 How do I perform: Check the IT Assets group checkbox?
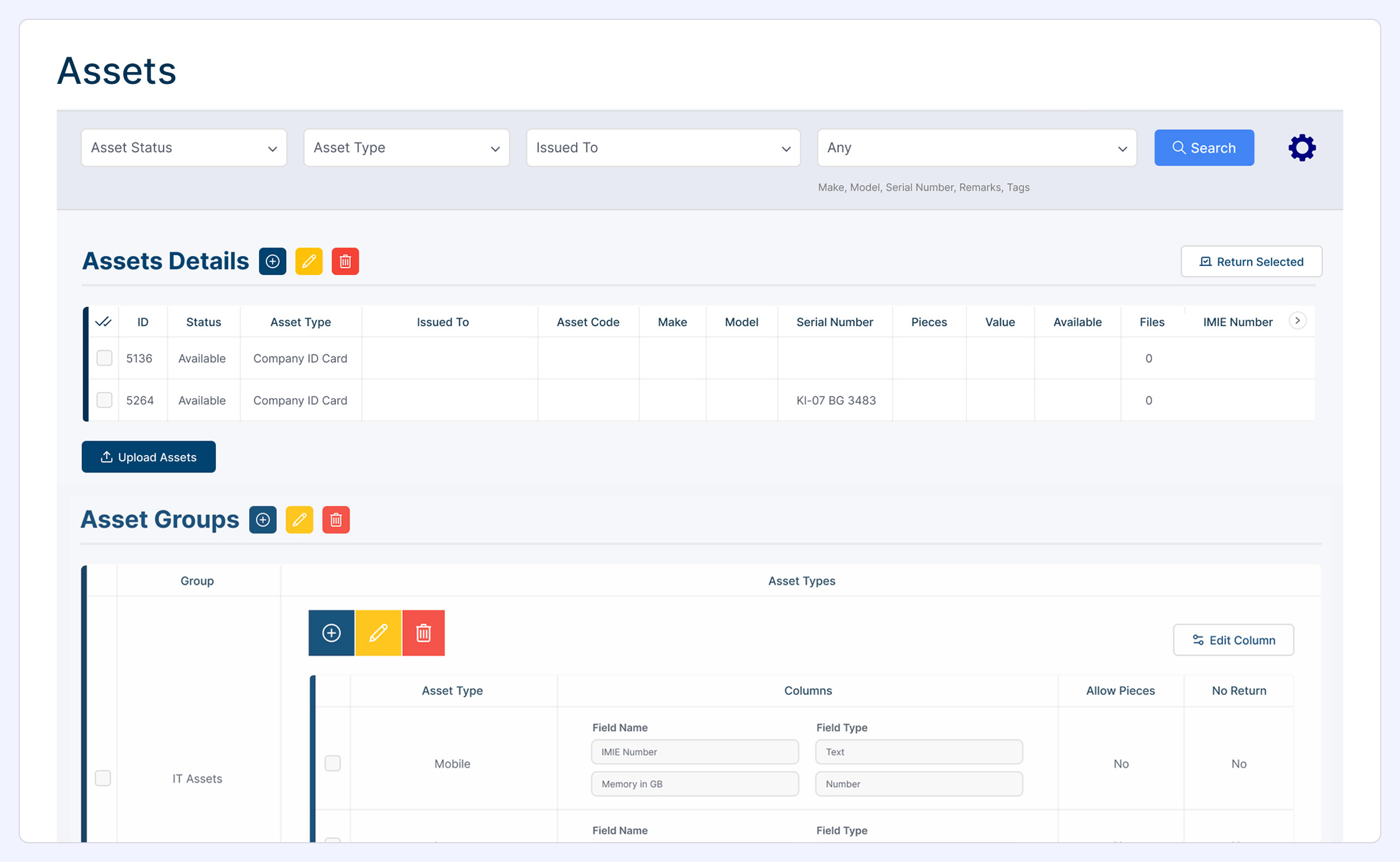pyautogui.click(x=103, y=778)
